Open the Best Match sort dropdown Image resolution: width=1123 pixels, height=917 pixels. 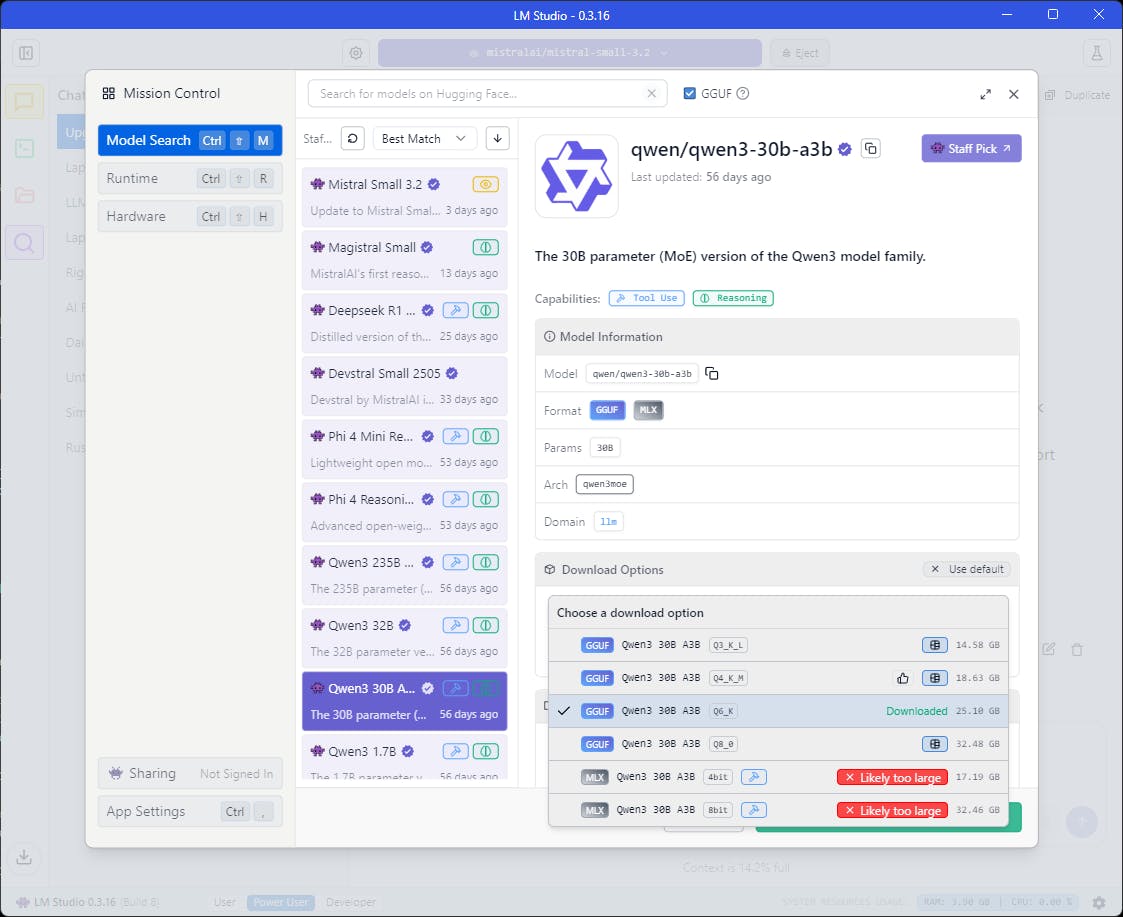point(425,138)
